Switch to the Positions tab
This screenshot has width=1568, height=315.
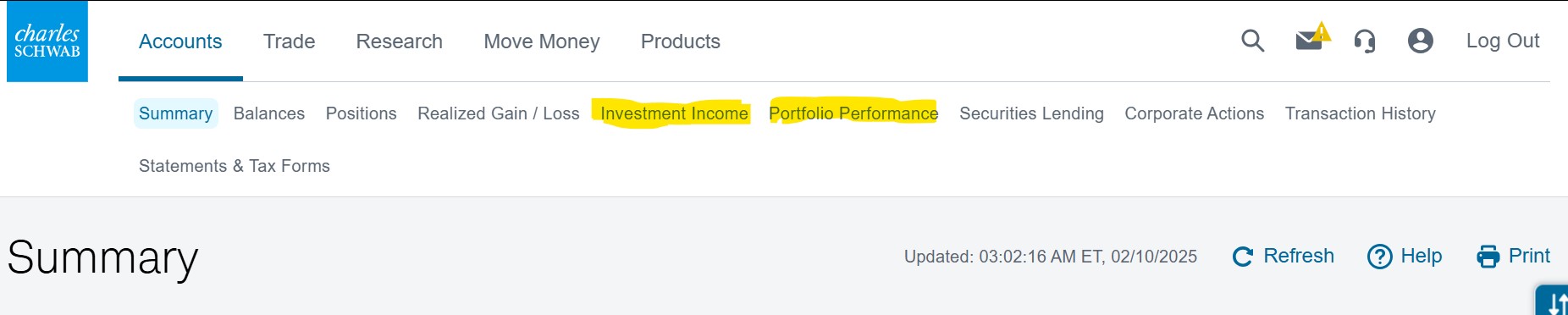(362, 113)
